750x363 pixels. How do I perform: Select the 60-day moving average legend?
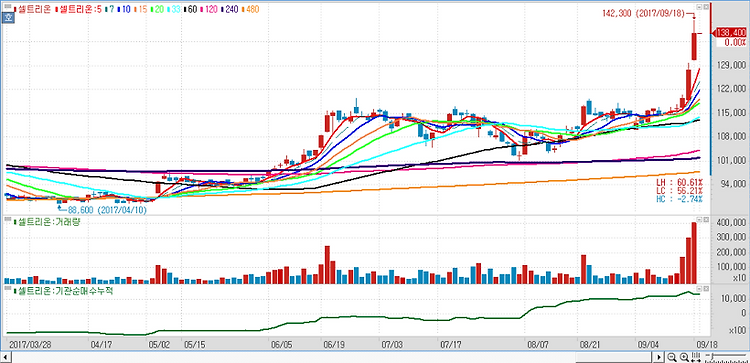[190, 9]
